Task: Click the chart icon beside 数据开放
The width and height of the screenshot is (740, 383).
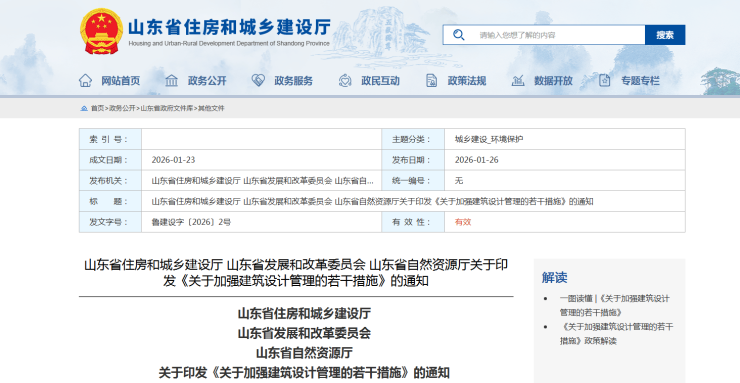Action: point(518,81)
